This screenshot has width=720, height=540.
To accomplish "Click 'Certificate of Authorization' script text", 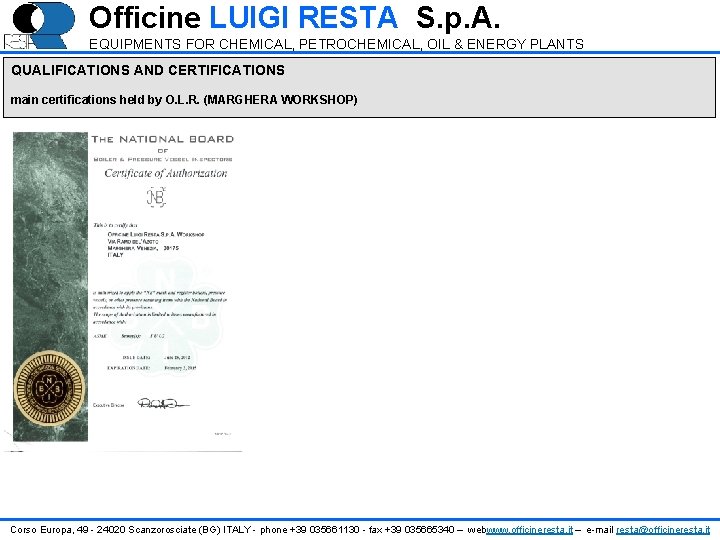I will click(x=166, y=173).
